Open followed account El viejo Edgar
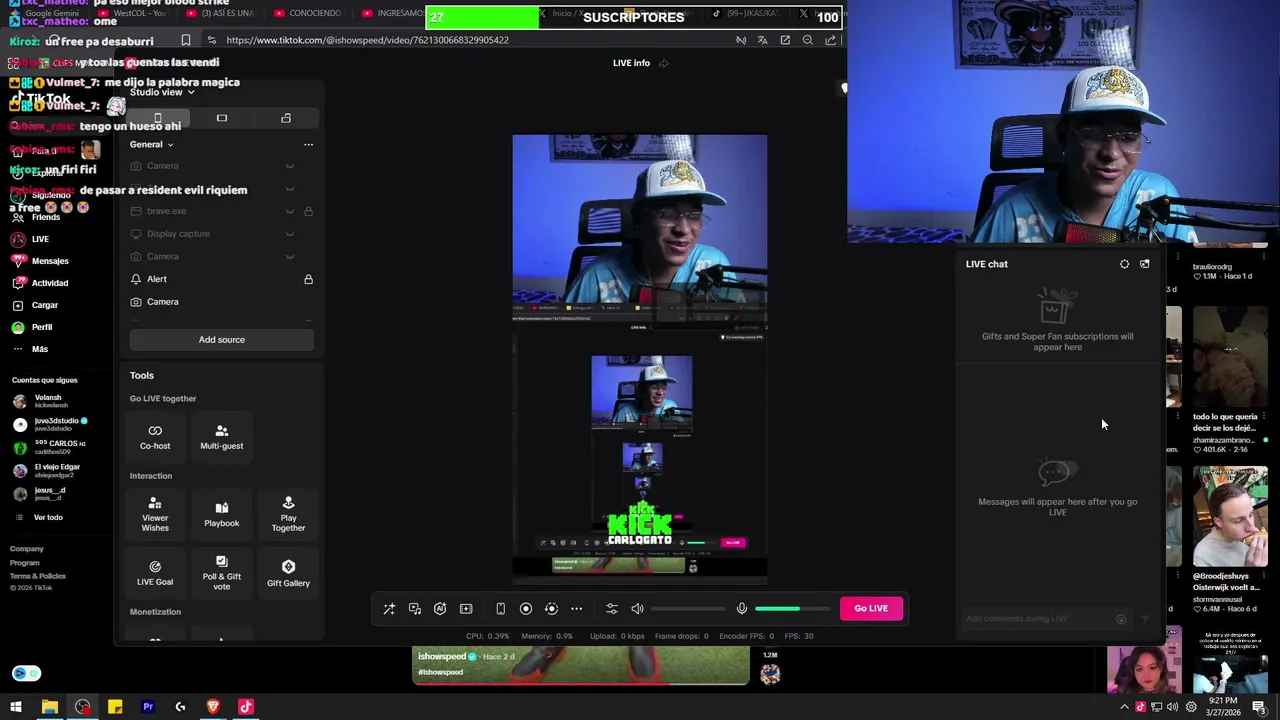The image size is (1280, 720). (46, 470)
